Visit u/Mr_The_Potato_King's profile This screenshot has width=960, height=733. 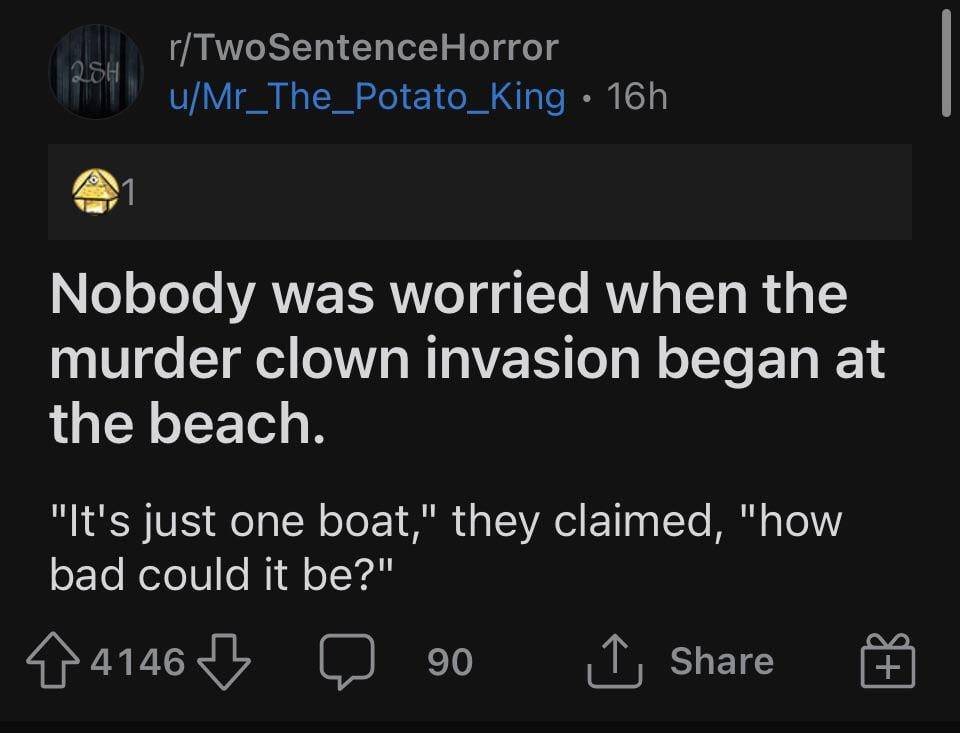coord(366,97)
